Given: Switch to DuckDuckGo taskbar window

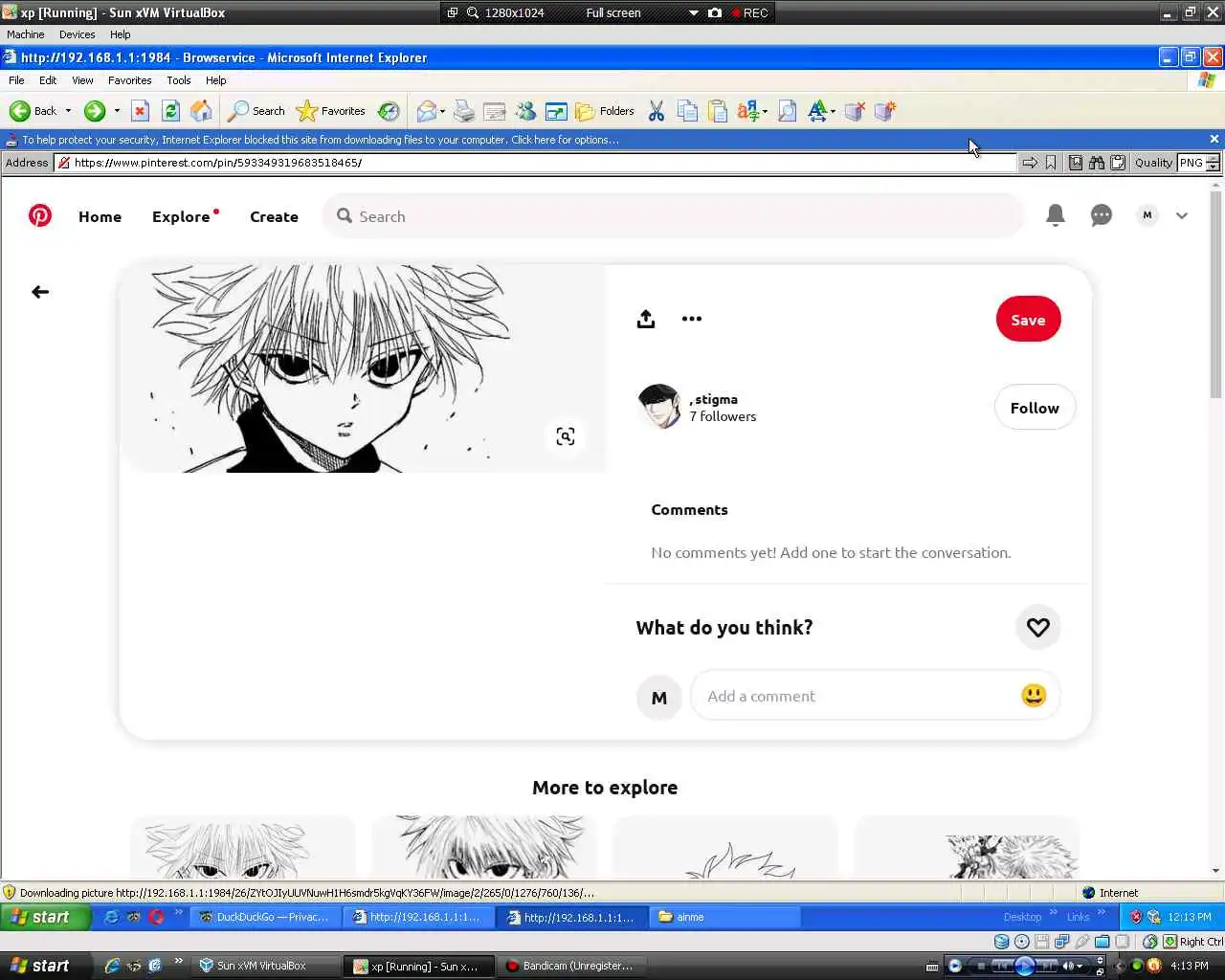Looking at the screenshot, I should coord(264,917).
